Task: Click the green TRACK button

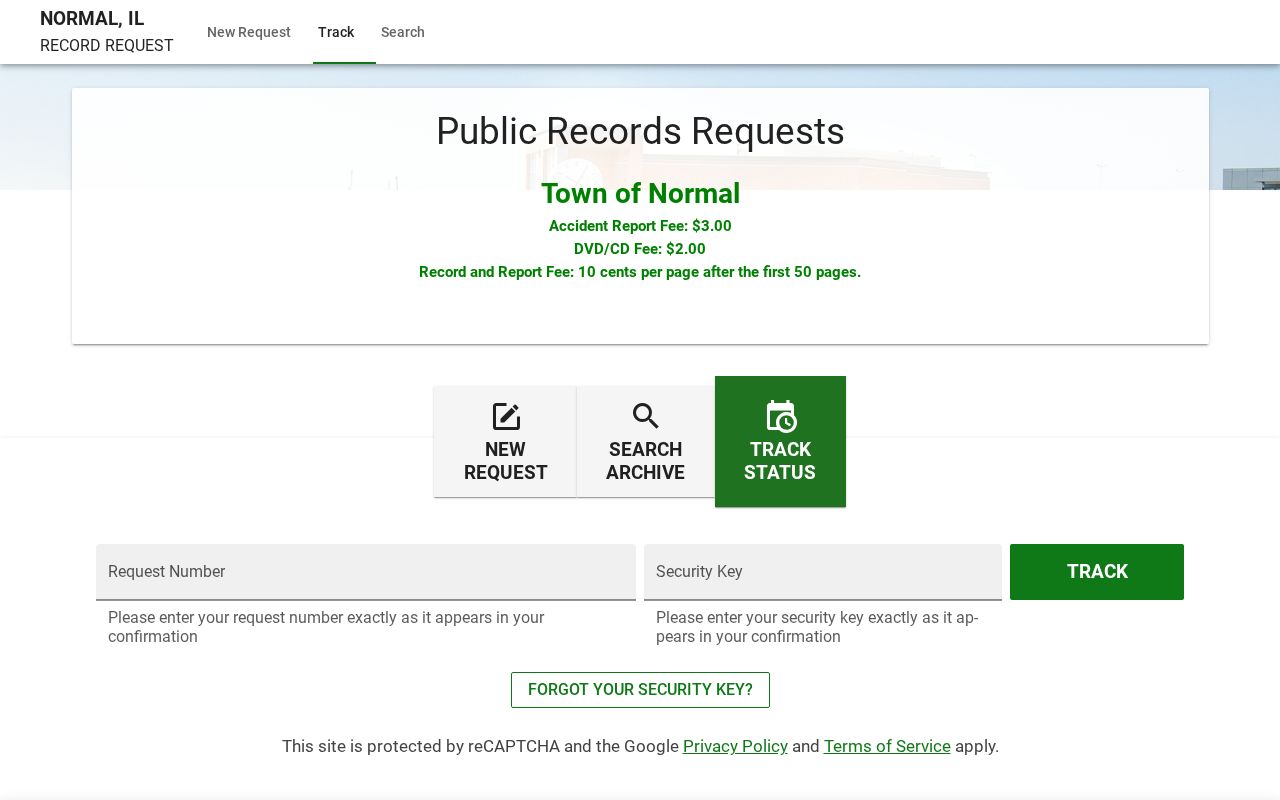Action: tap(1097, 572)
